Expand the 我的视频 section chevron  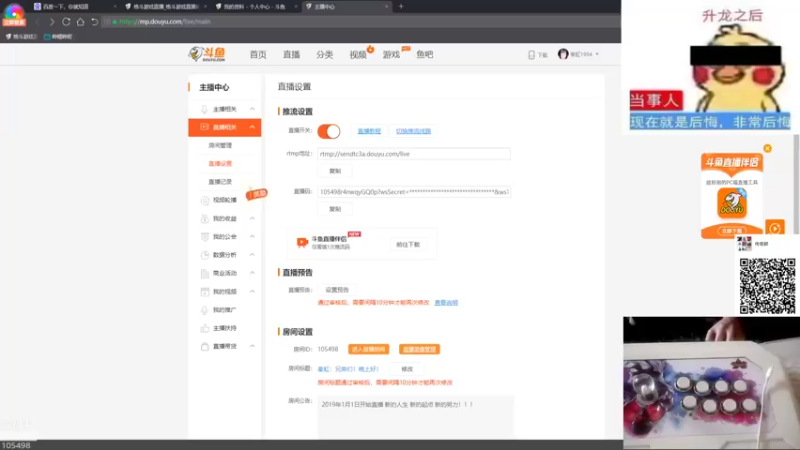[x=252, y=291]
